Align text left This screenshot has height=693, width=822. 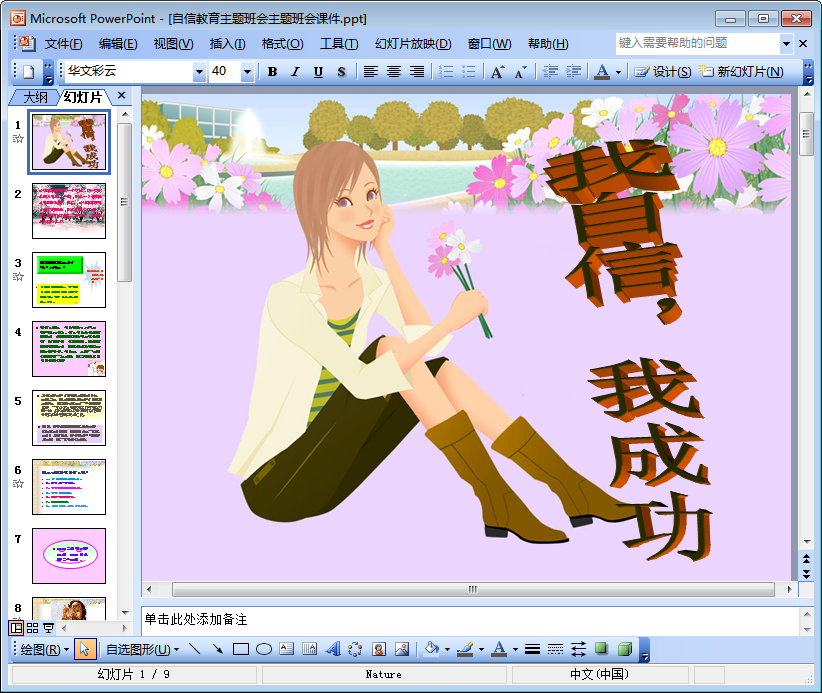click(x=371, y=72)
